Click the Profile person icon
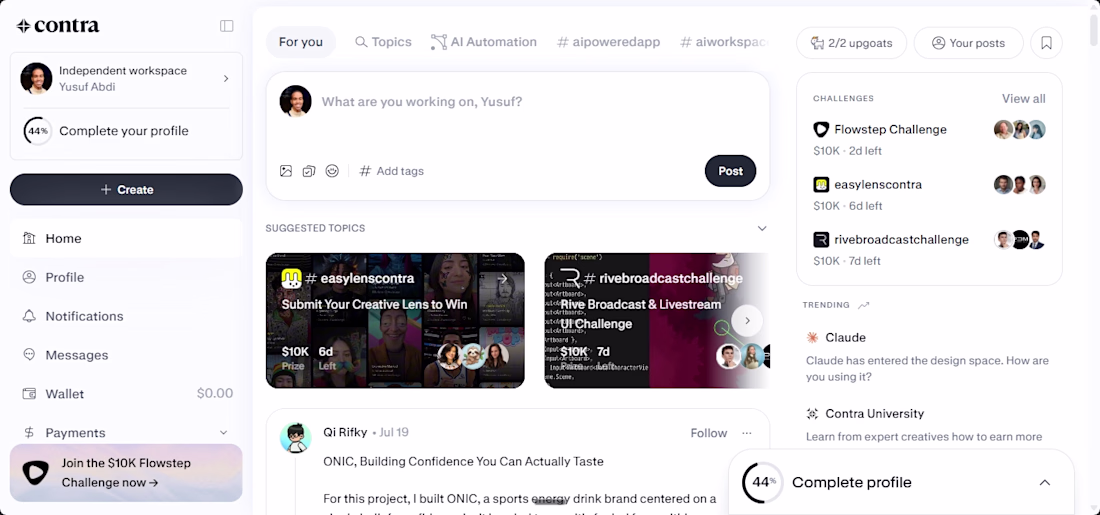 click(x=29, y=277)
